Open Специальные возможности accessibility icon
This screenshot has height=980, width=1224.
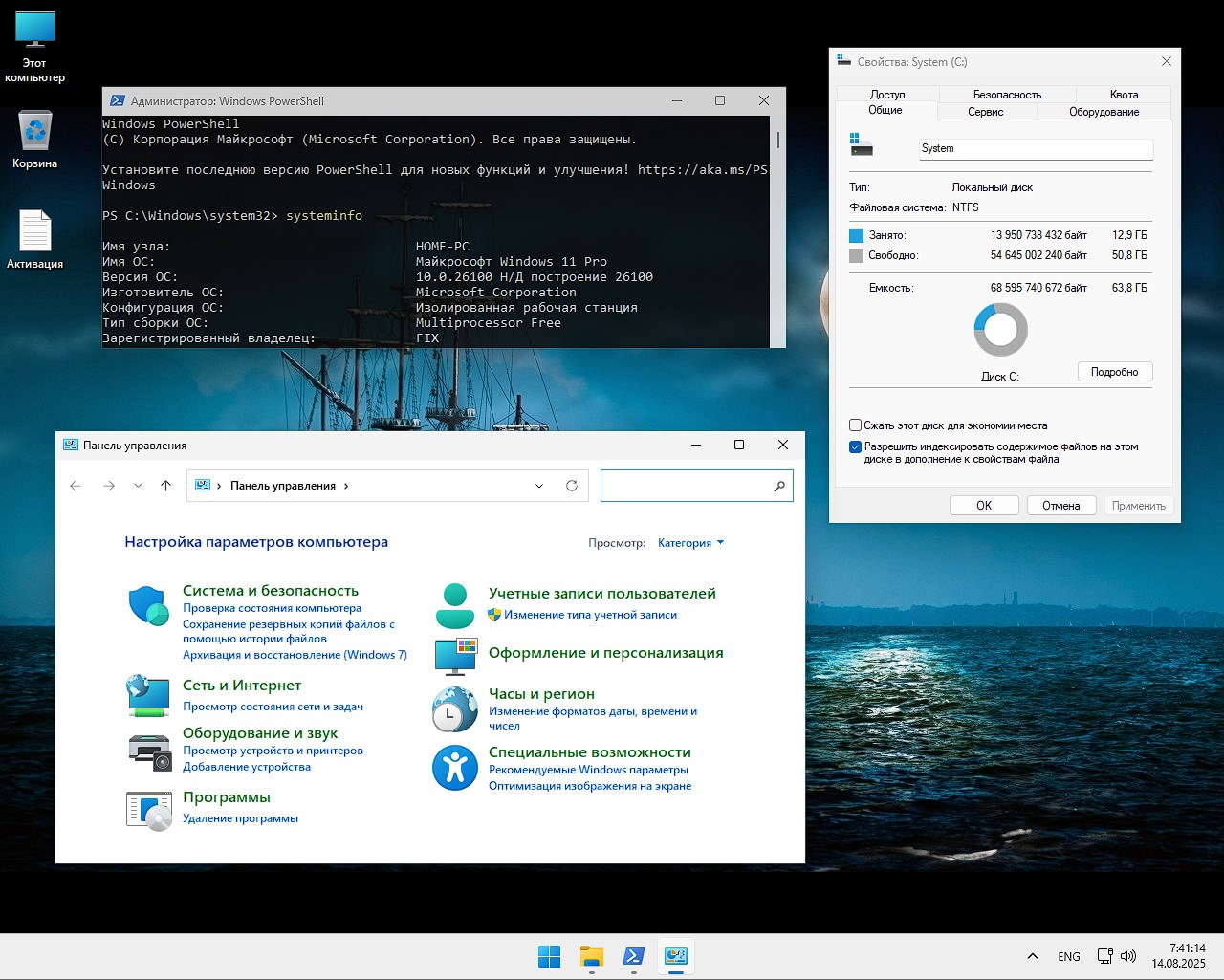point(453,768)
